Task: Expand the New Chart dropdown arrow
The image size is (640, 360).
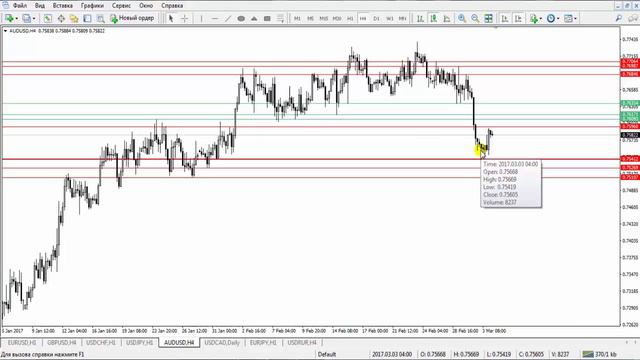Action: point(16,19)
